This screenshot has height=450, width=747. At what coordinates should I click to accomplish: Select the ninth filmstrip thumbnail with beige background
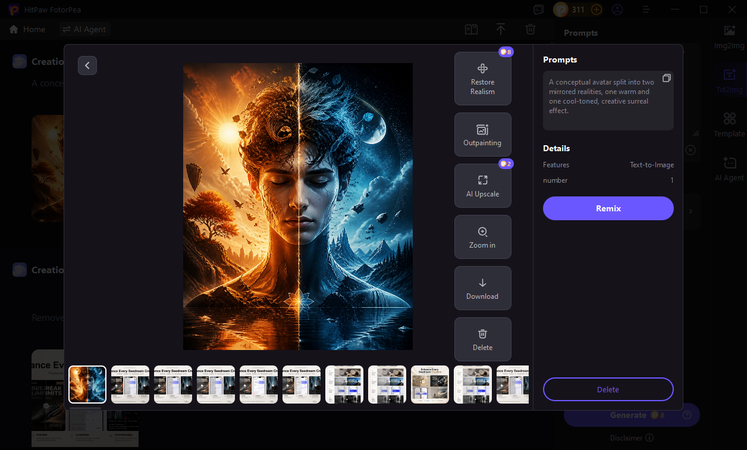(x=430, y=385)
